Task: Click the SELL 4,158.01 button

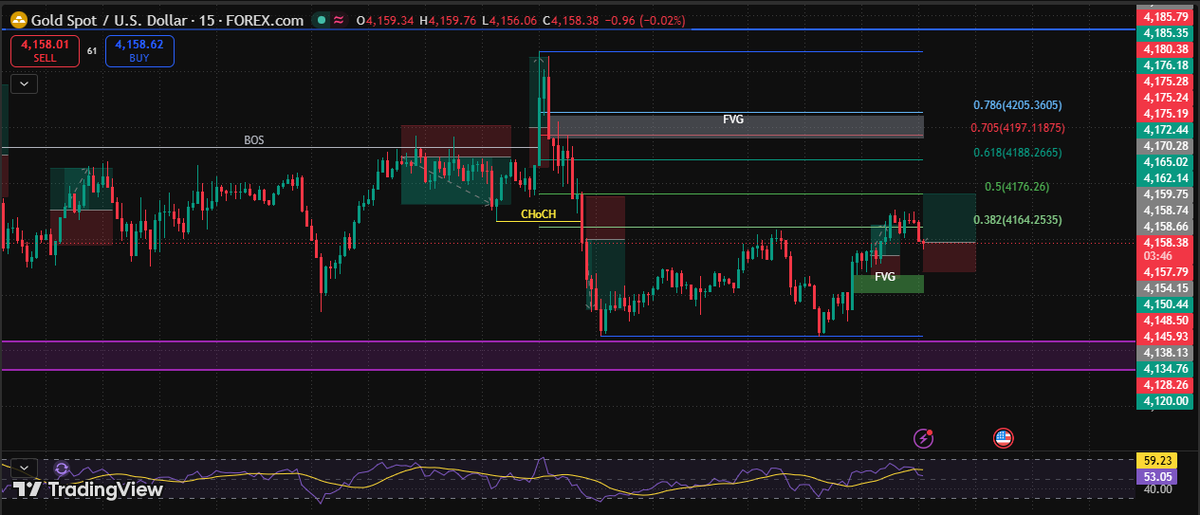Action: (x=43, y=50)
